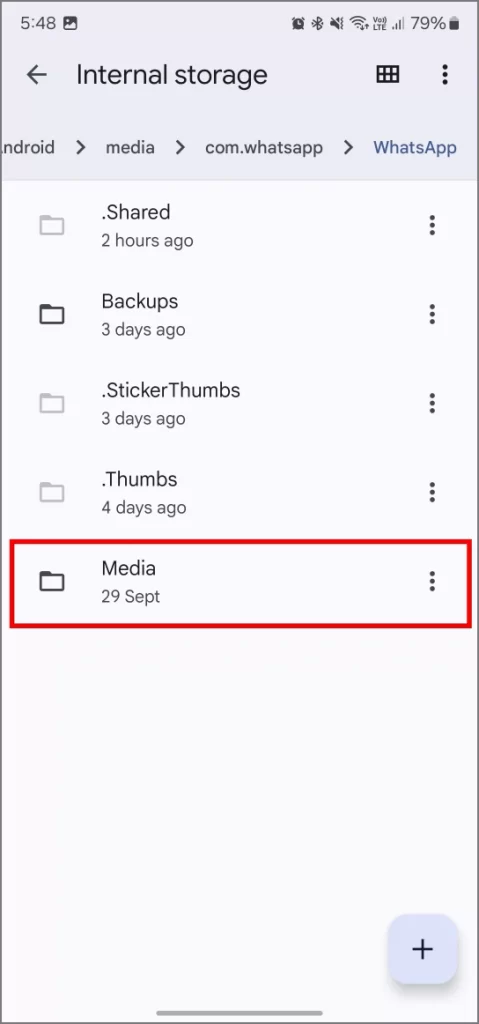
Task: Click the .Shared folder icon
Action: (52, 226)
